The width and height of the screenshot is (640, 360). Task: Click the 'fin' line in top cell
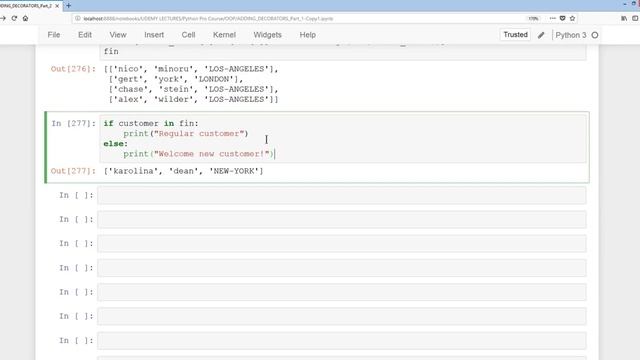point(111,51)
